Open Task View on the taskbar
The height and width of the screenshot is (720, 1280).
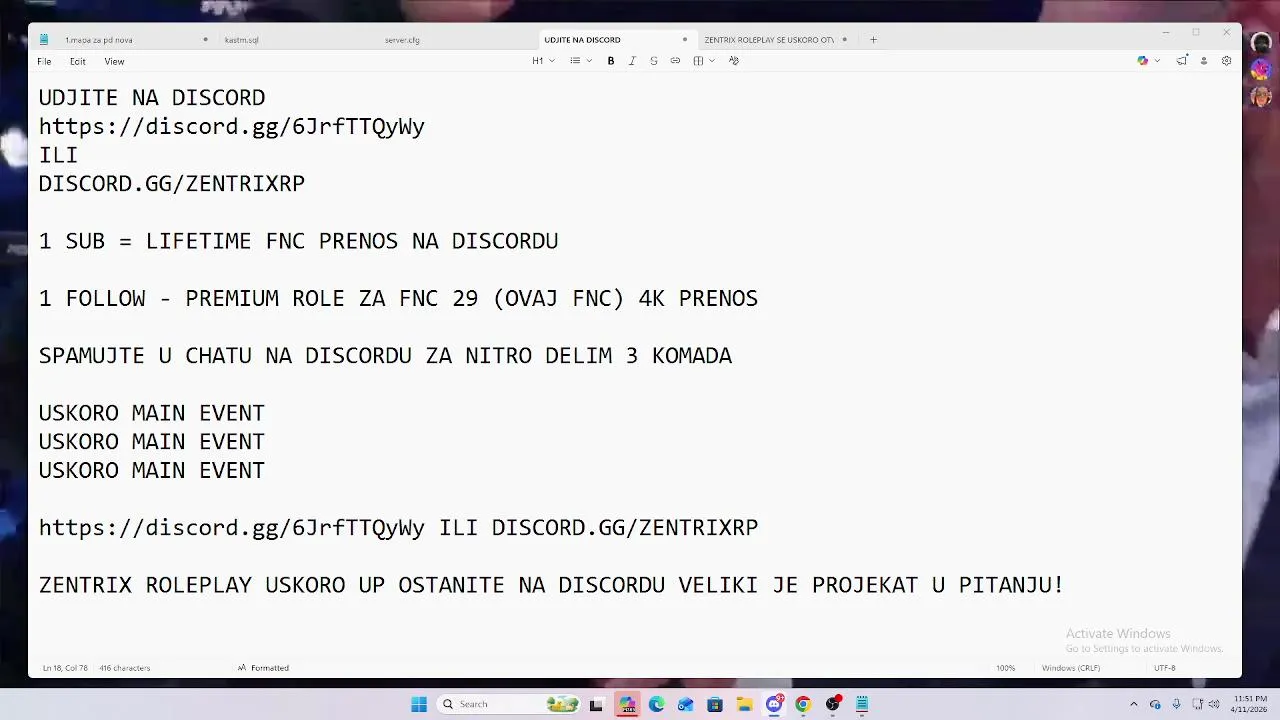coord(597,704)
